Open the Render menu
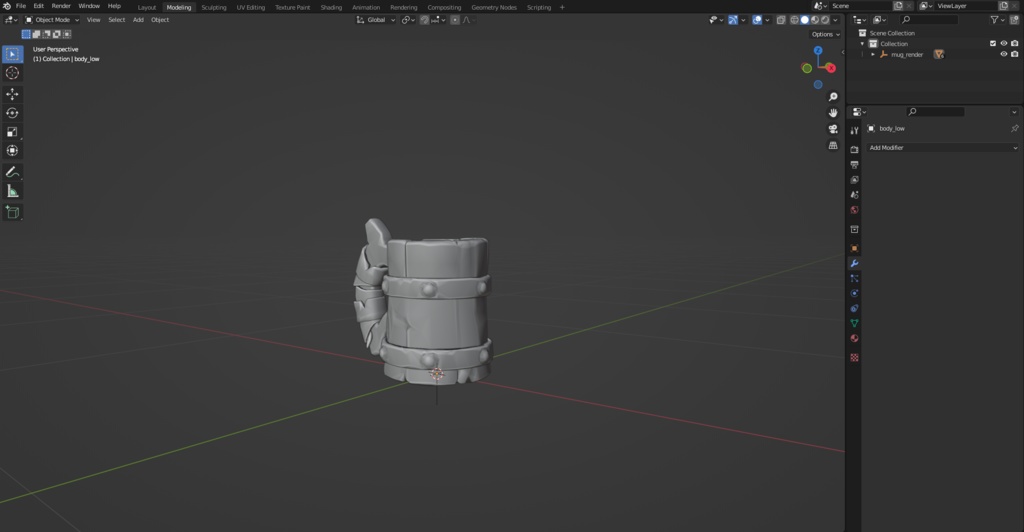Screen dimensions: 1024x532 point(61,6)
